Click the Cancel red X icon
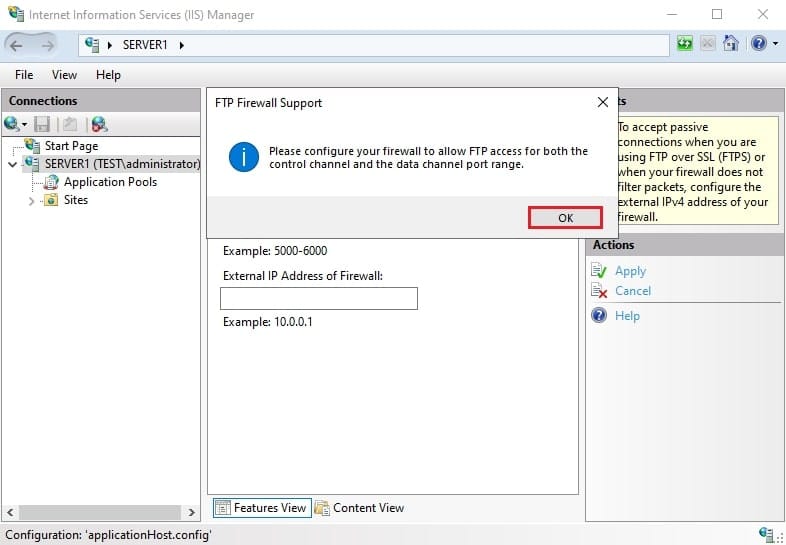This screenshot has width=786, height=545. point(599,290)
